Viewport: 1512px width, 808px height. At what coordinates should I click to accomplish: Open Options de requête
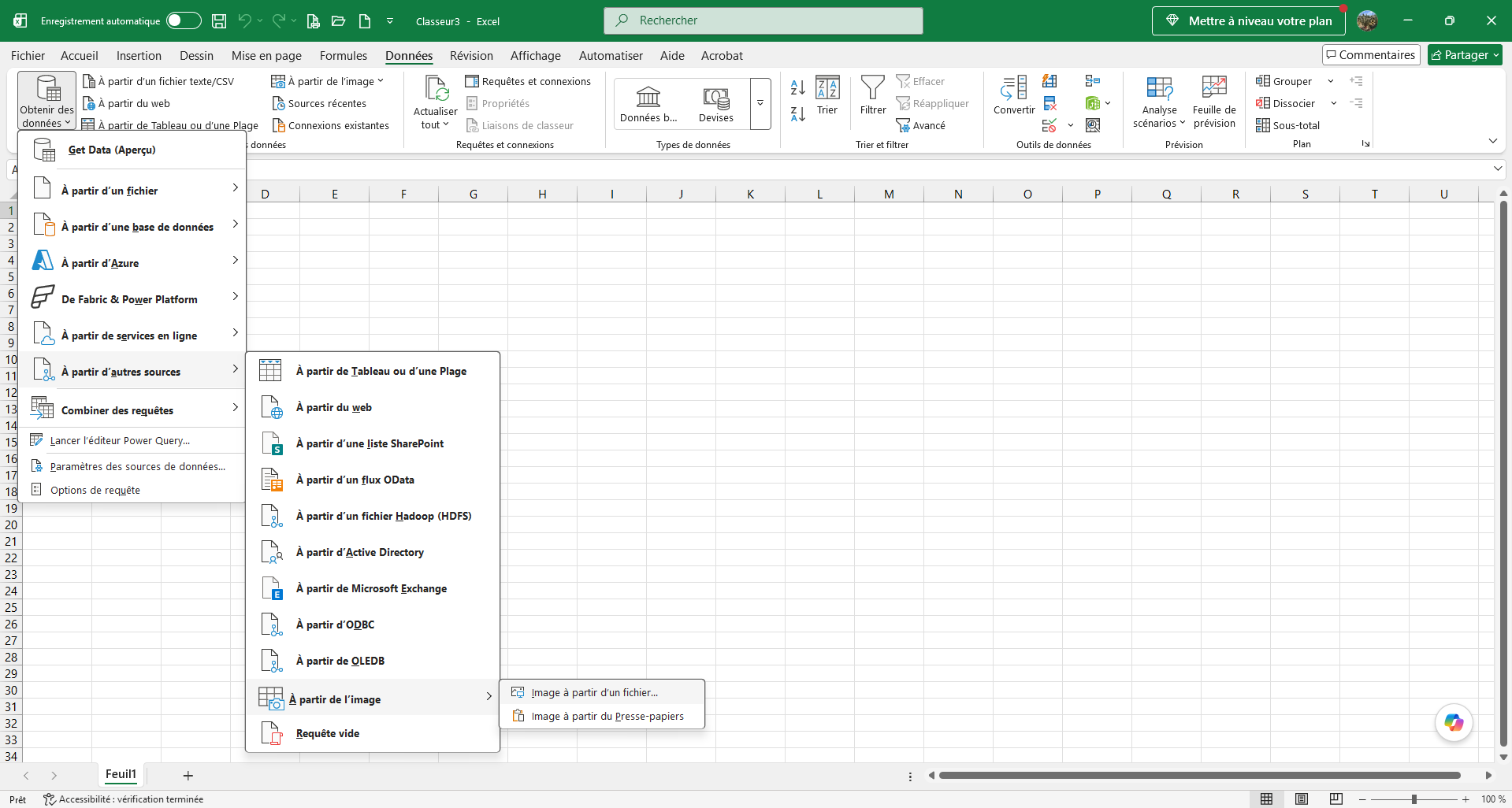(x=132, y=490)
